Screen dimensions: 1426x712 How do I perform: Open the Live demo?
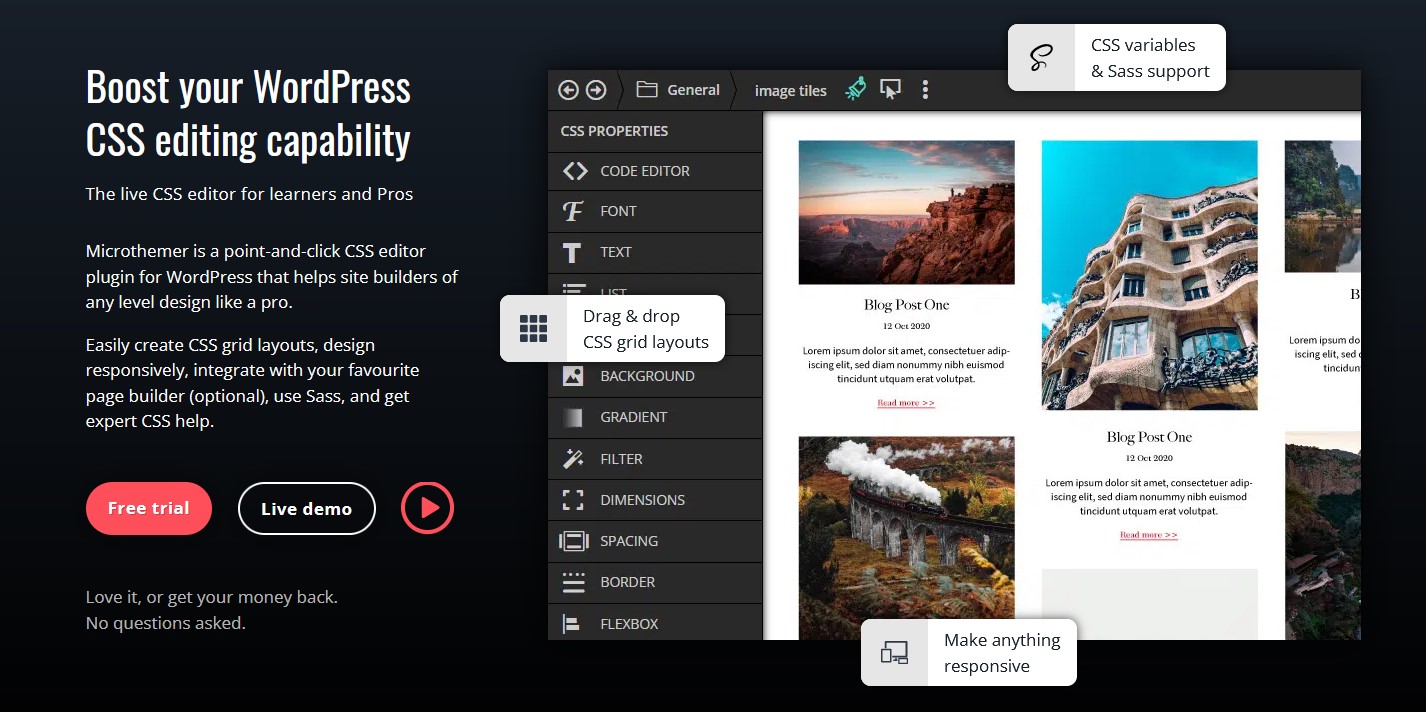(306, 508)
